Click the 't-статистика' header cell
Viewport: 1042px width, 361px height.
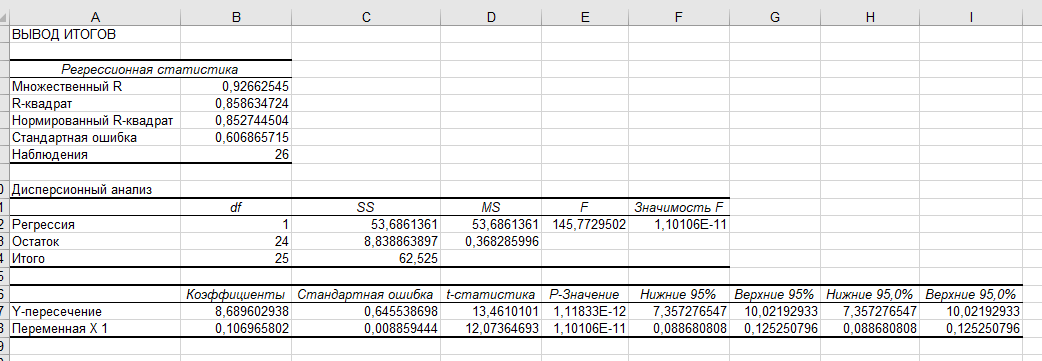[490, 294]
